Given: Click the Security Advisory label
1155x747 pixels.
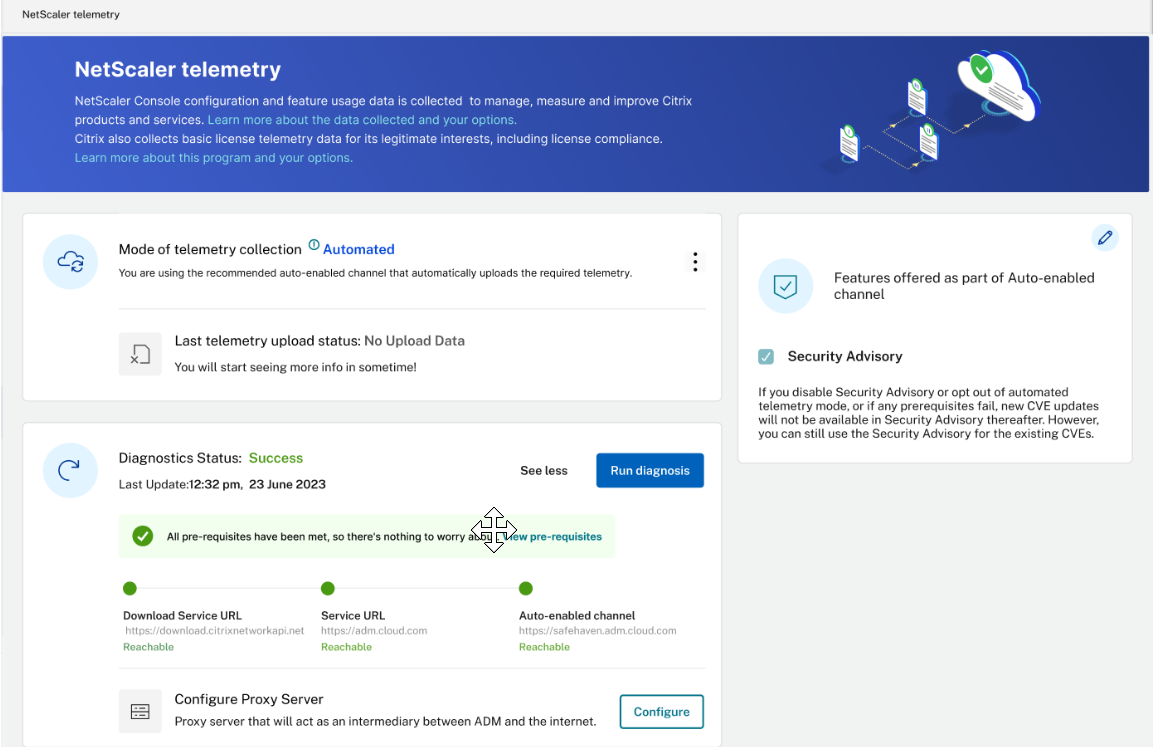Looking at the screenshot, I should [x=845, y=357].
